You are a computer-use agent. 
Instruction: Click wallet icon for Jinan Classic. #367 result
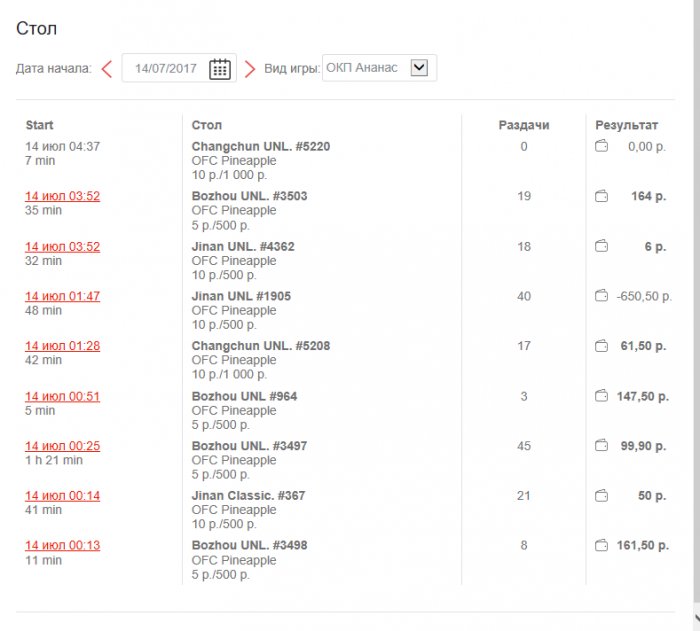[602, 496]
